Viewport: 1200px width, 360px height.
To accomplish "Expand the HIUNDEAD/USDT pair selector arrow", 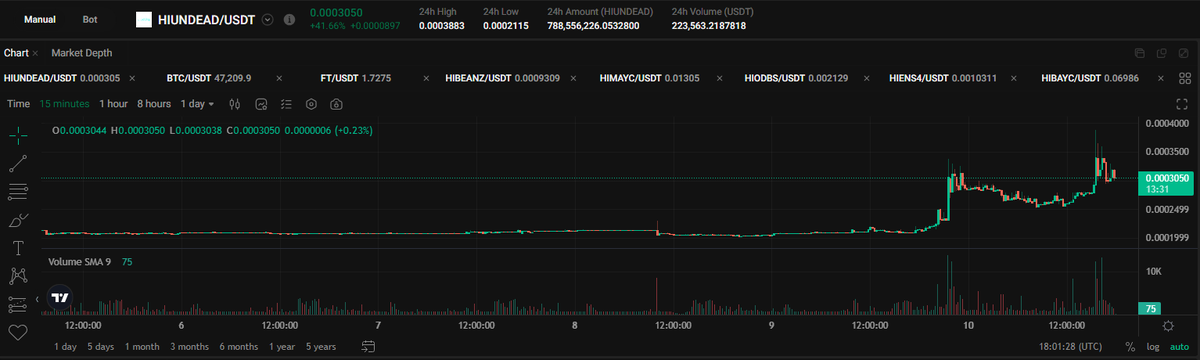I will click(268, 20).
